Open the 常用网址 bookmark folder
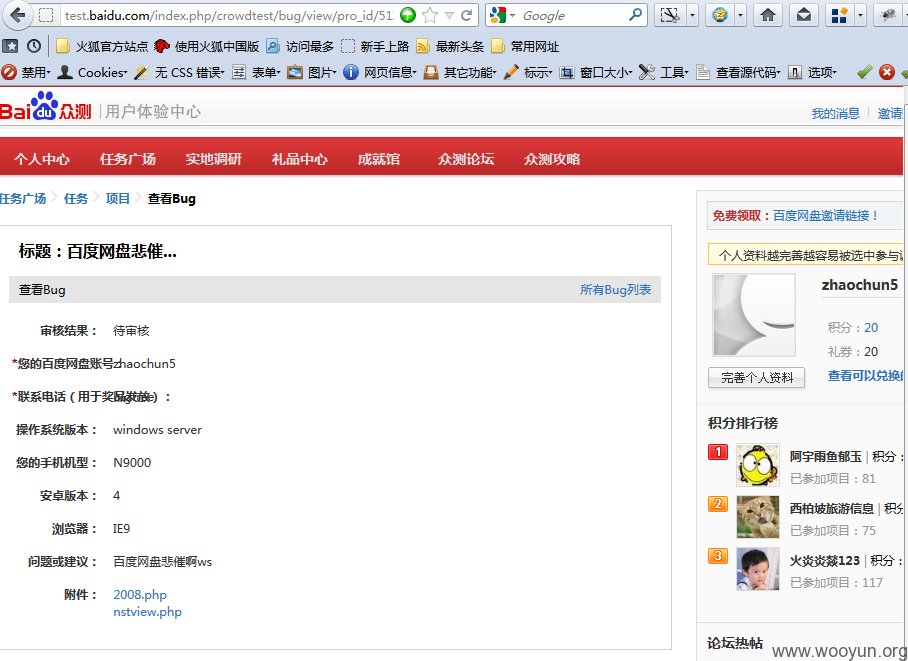 525,46
